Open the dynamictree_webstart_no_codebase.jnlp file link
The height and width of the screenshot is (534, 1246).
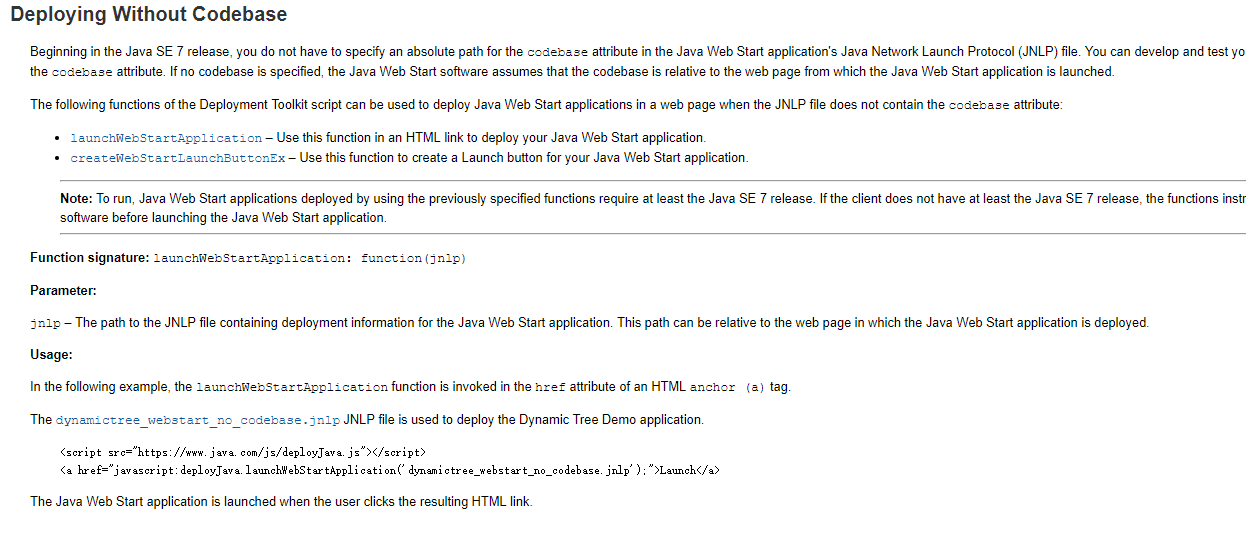198,420
